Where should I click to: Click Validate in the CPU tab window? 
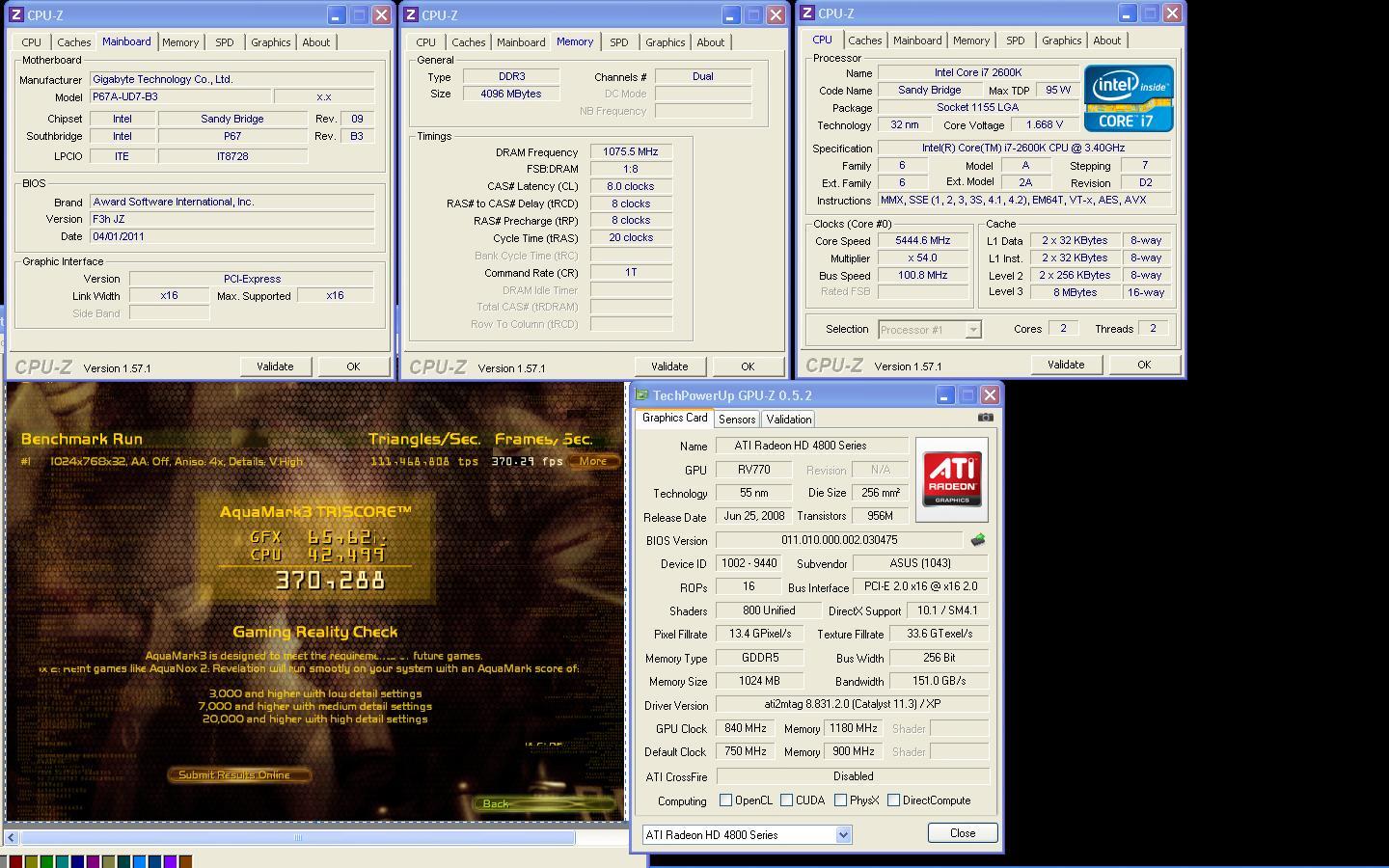[1066, 365]
